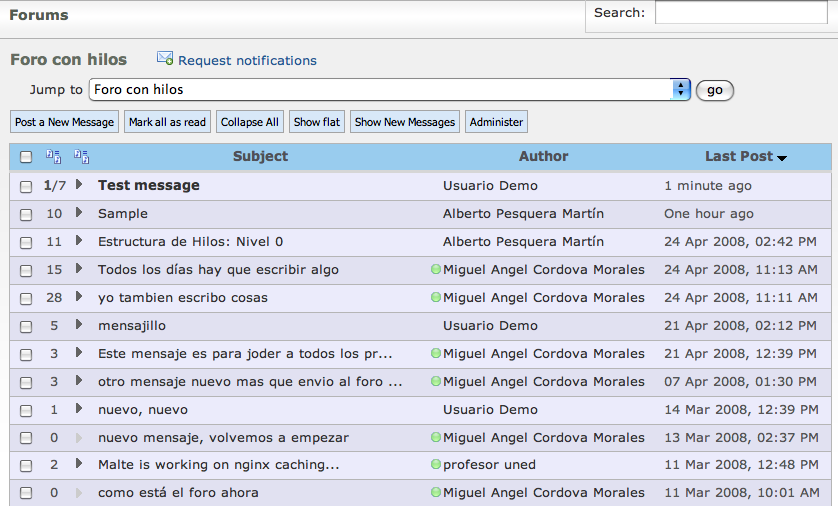Click green status dot on 'como está el foro' row
The image size is (838, 506).
(x=436, y=493)
